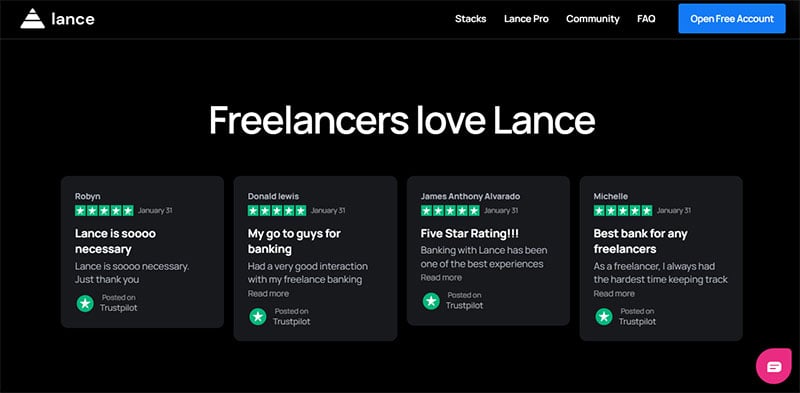The height and width of the screenshot is (393, 800).
Task: Click review text "Had a very good interaction"
Action: (308, 266)
